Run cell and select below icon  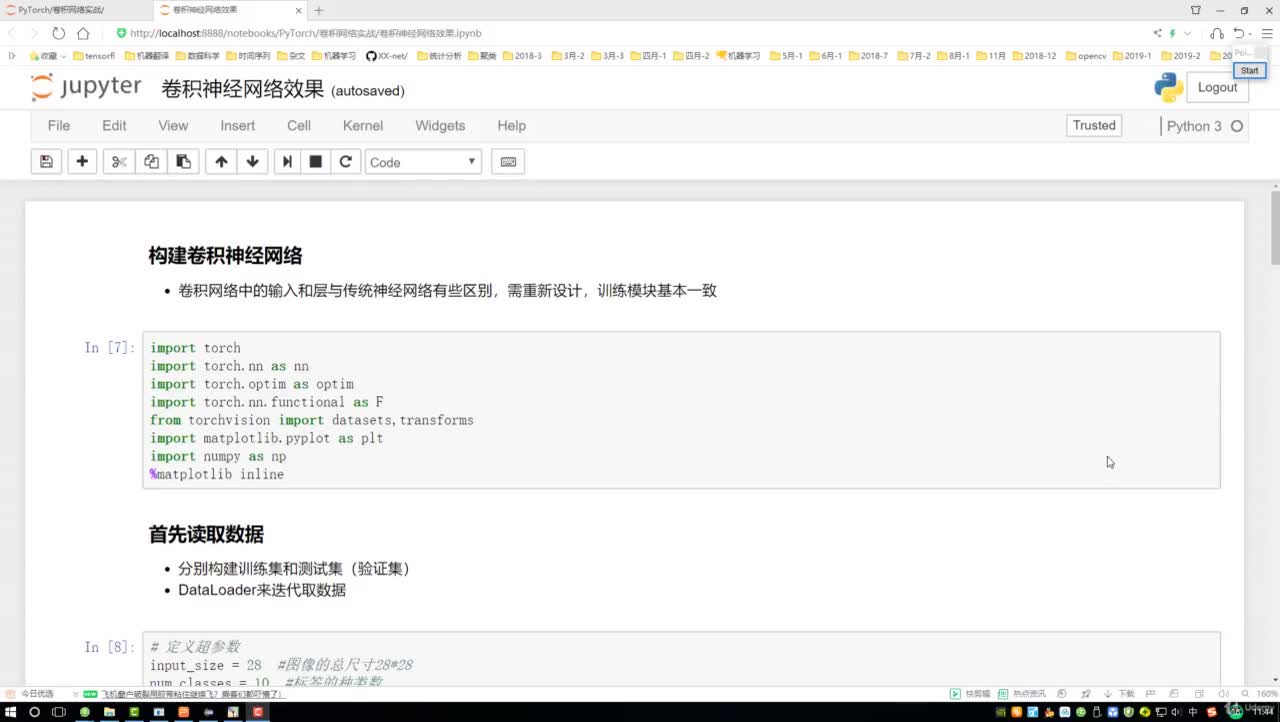(287, 162)
